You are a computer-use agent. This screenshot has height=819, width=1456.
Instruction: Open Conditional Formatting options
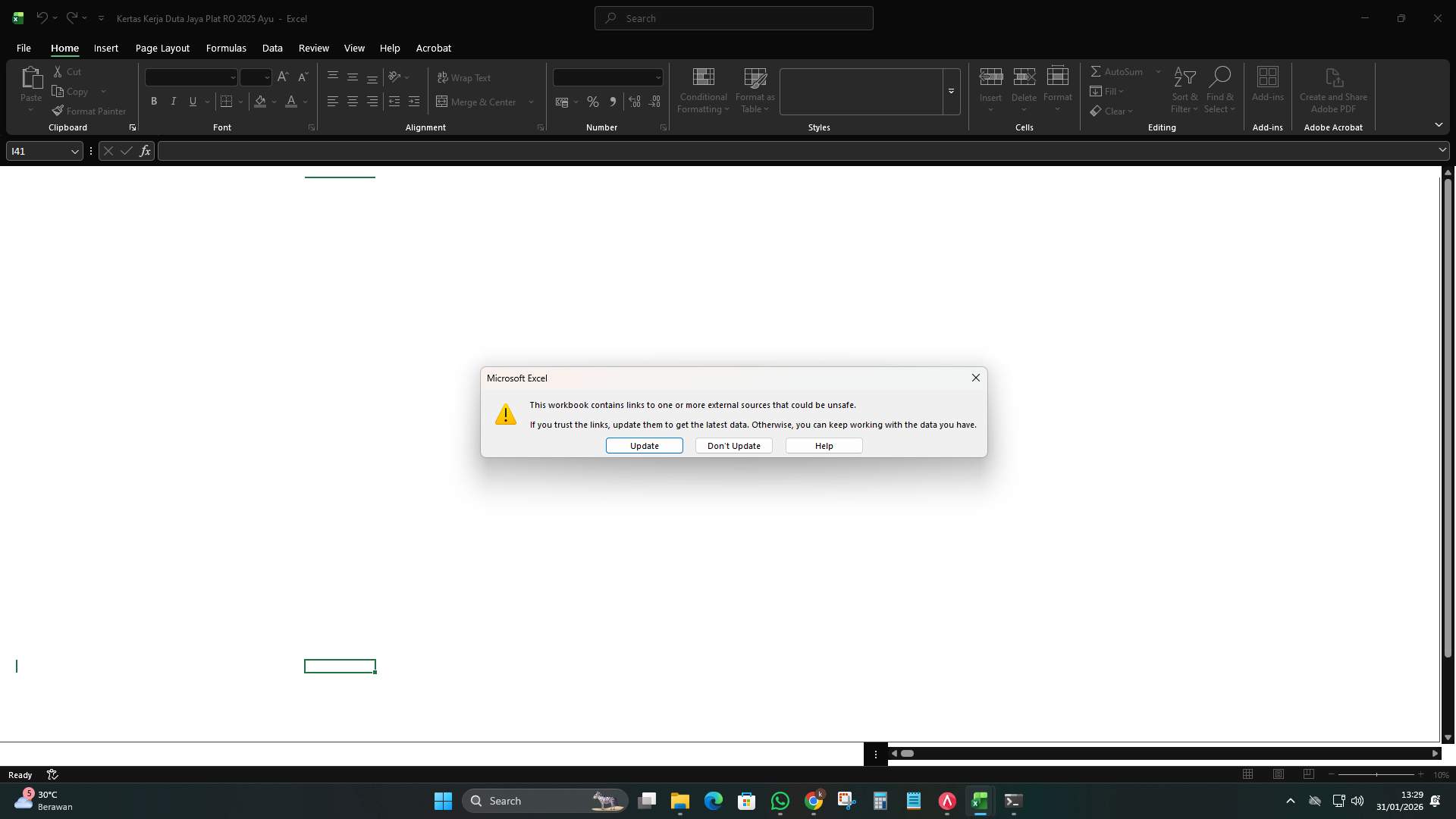coord(703,89)
